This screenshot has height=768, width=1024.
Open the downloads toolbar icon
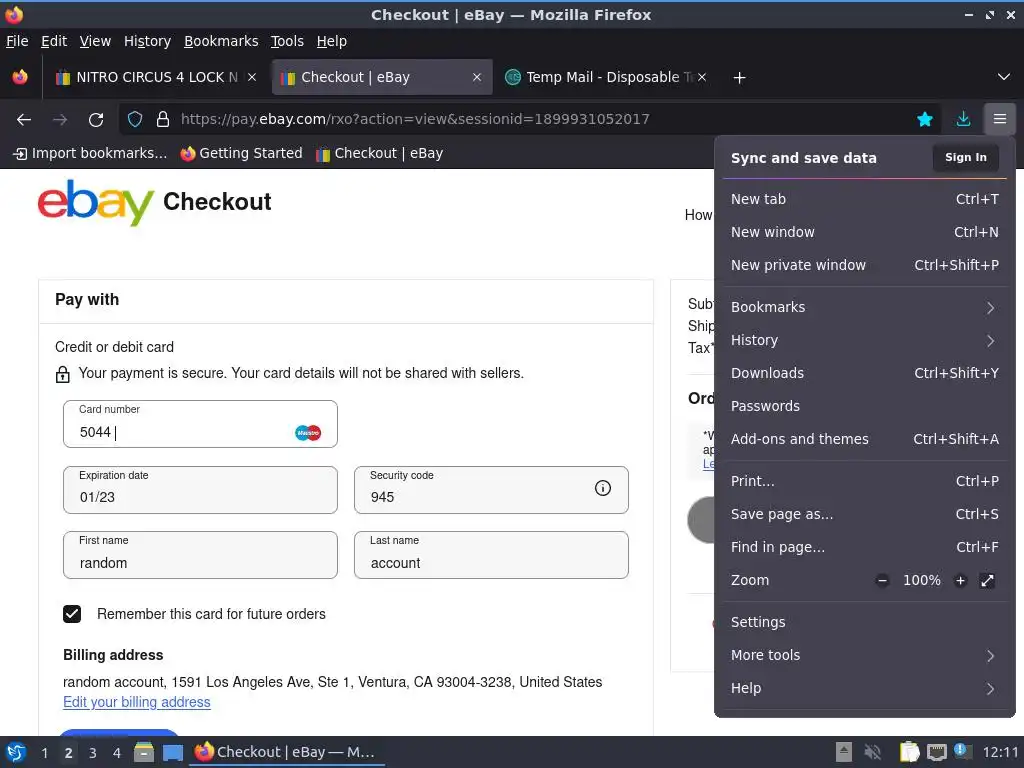coord(963,119)
